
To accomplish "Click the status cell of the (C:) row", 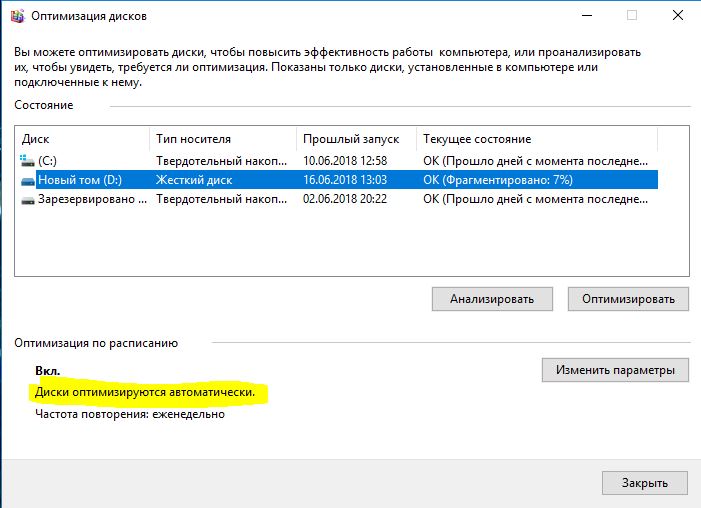I will [535, 161].
